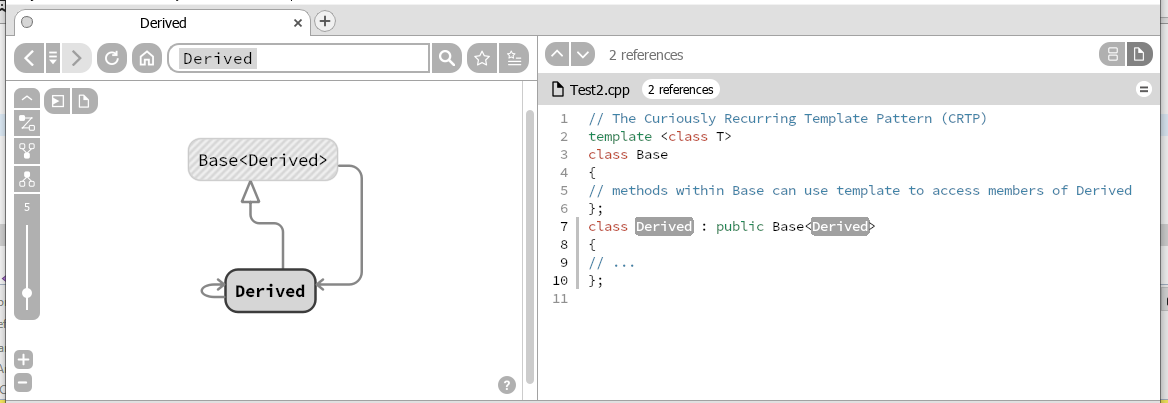Click the word Base on line 7
Screen dimensions: 1168x403
point(788,226)
